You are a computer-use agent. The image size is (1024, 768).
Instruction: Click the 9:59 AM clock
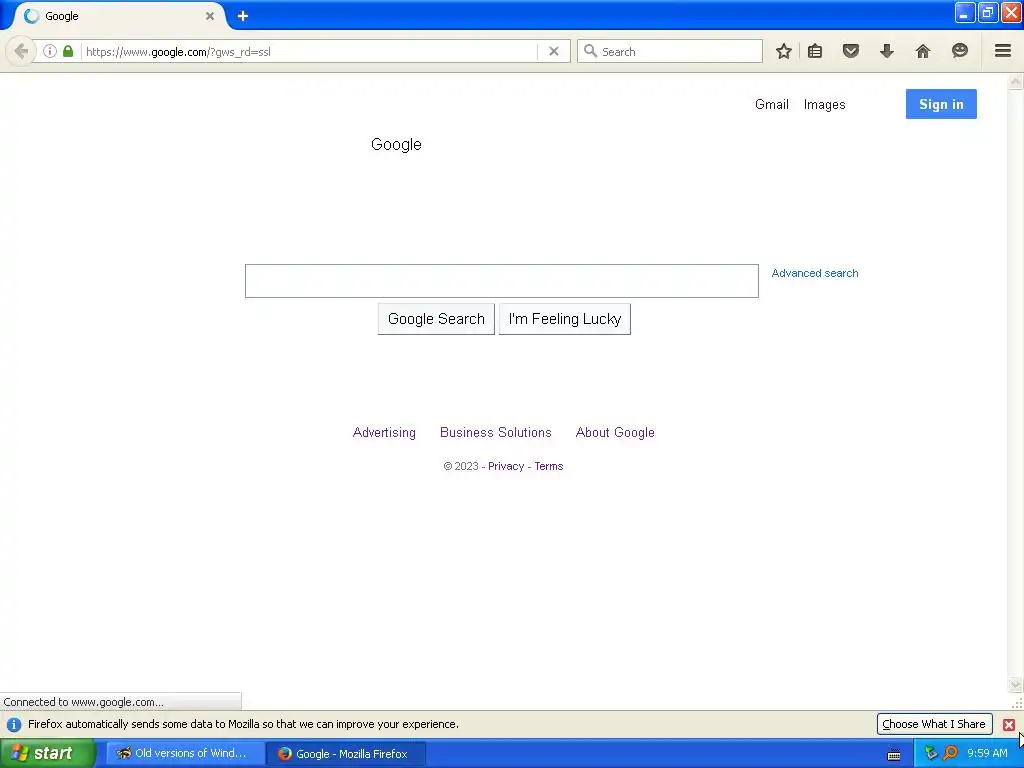coord(987,754)
